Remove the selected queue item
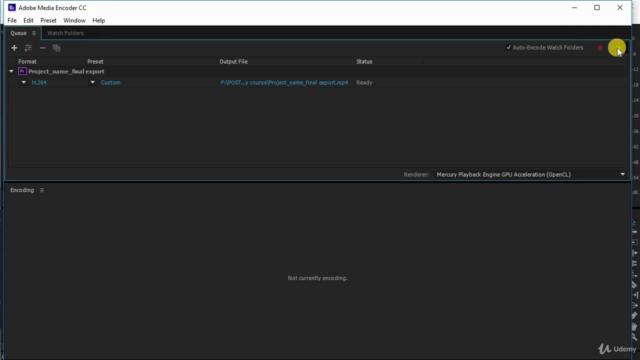 42,48
